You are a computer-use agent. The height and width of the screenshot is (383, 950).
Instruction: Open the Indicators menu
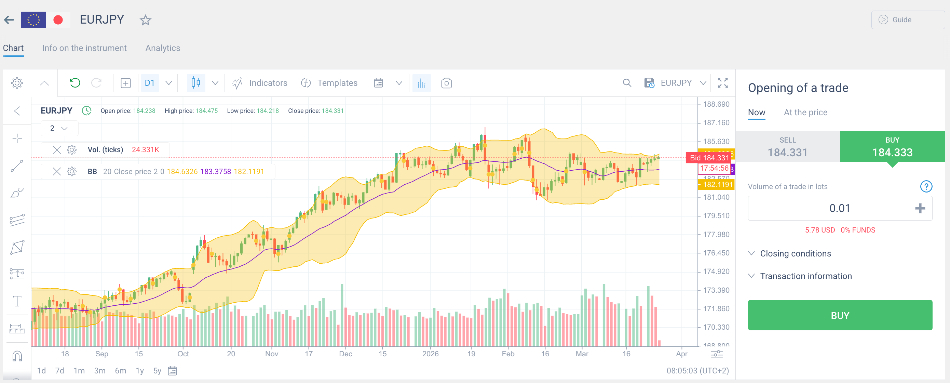[x=260, y=83]
